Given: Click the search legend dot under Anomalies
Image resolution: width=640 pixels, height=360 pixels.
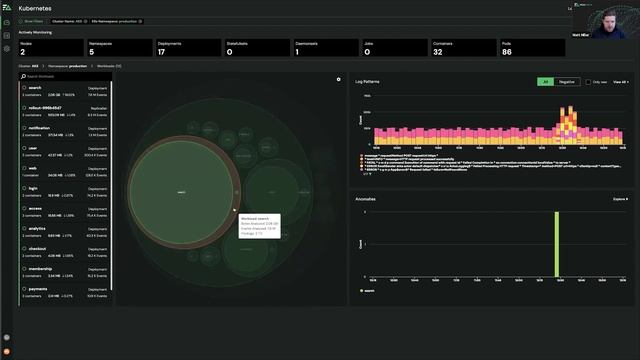Looking at the screenshot, I should (x=362, y=291).
